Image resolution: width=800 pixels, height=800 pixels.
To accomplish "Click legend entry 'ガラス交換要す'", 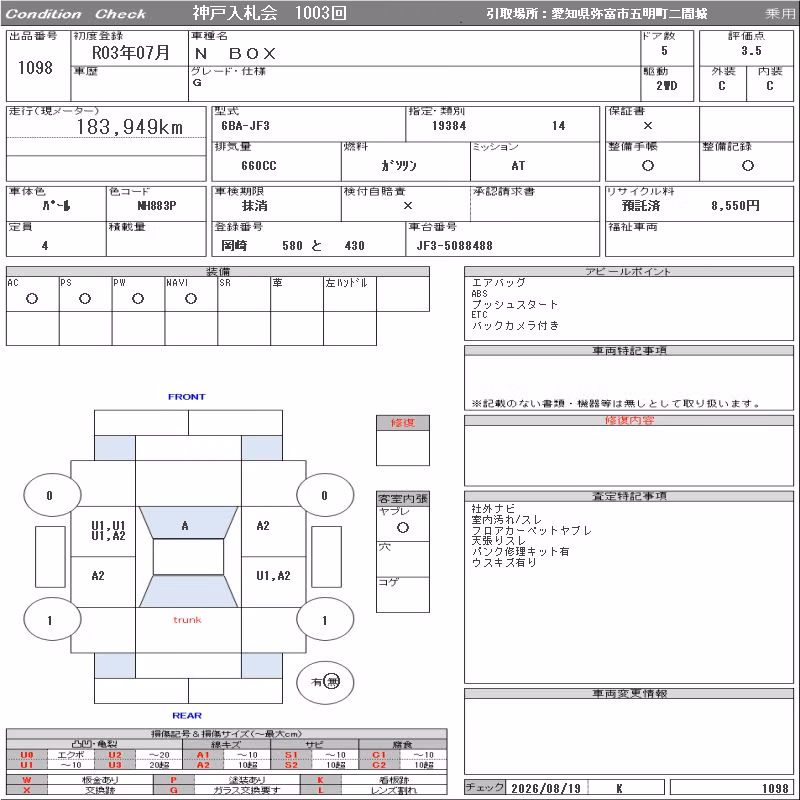I will [247, 790].
